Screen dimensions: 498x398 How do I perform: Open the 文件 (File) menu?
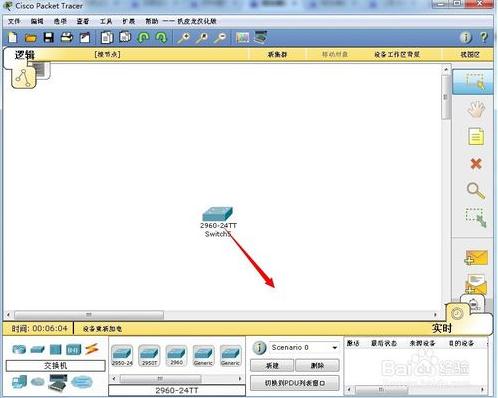click(14, 21)
